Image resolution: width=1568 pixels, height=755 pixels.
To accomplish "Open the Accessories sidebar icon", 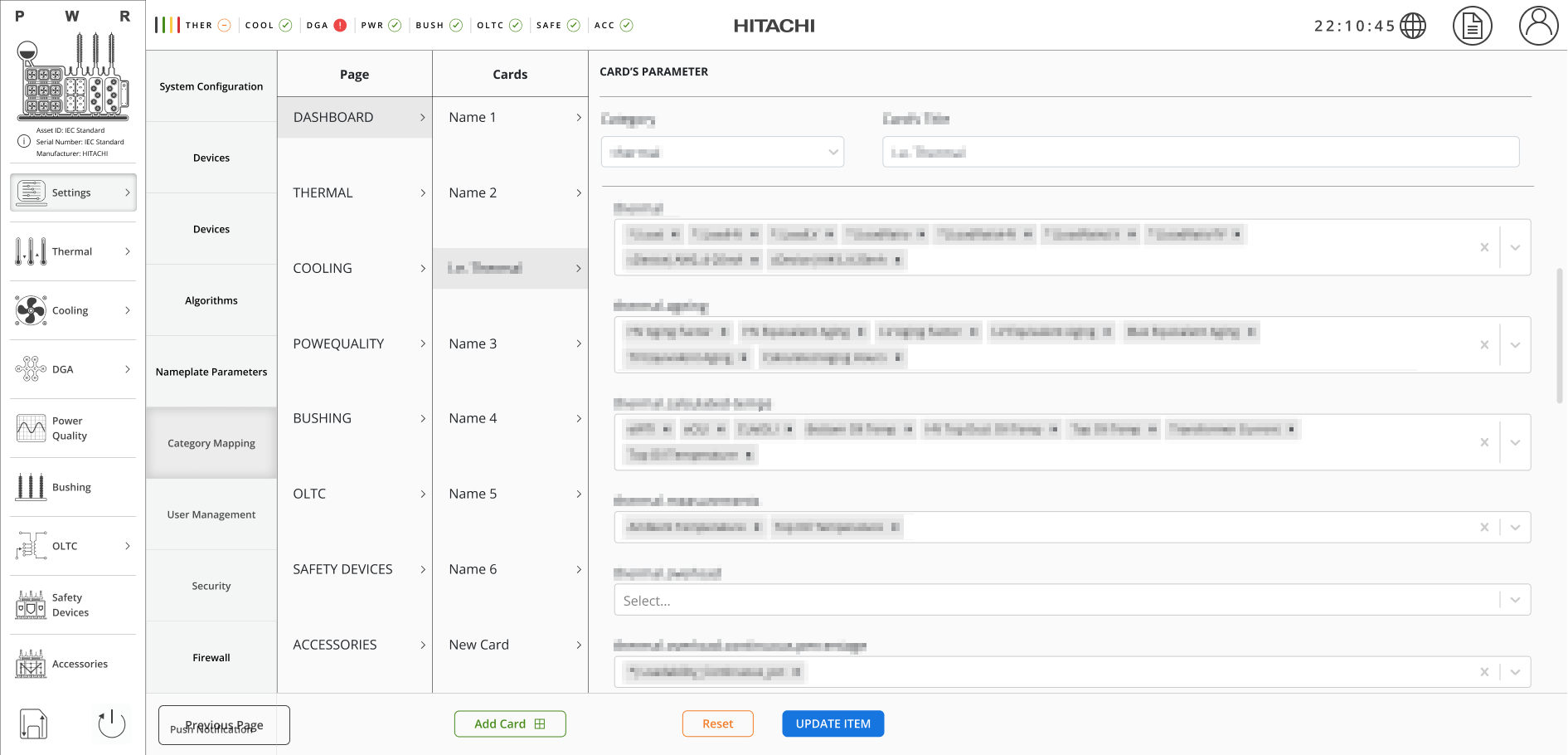I will (32, 664).
